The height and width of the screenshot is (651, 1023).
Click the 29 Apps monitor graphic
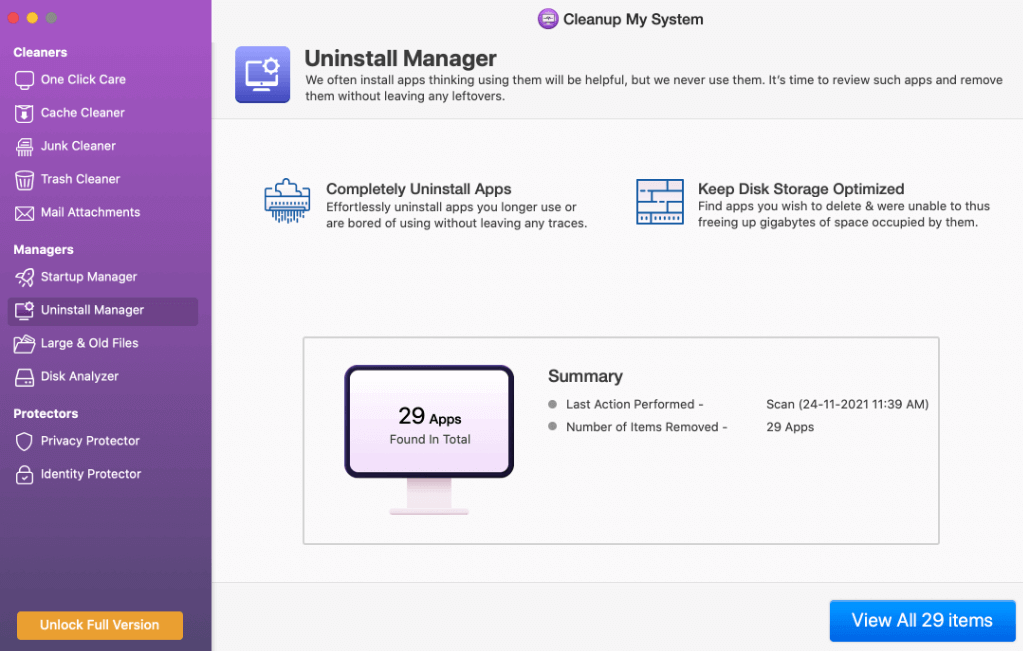point(429,439)
